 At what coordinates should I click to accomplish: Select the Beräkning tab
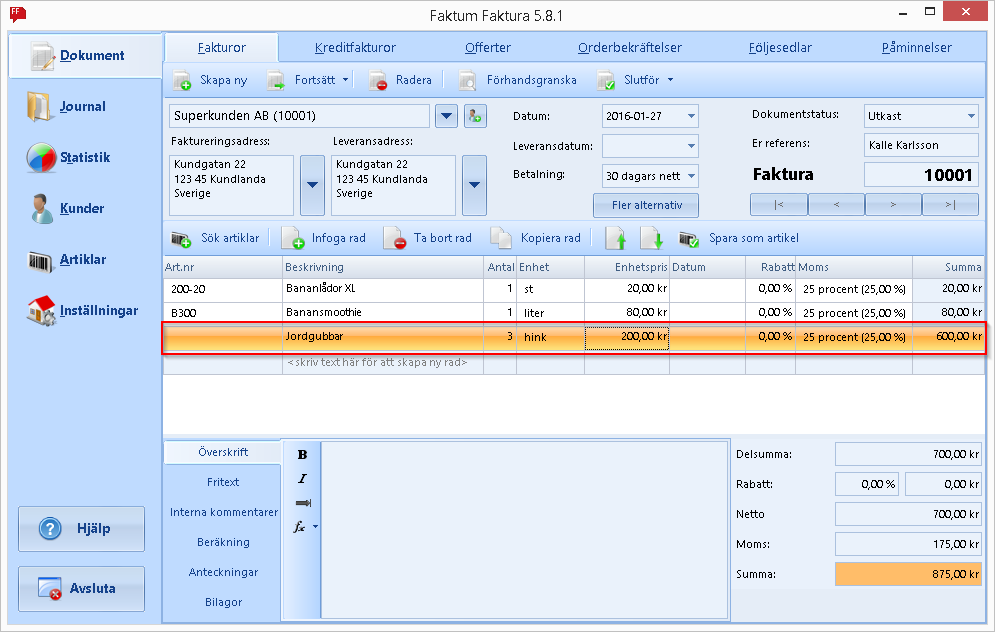tap(223, 543)
